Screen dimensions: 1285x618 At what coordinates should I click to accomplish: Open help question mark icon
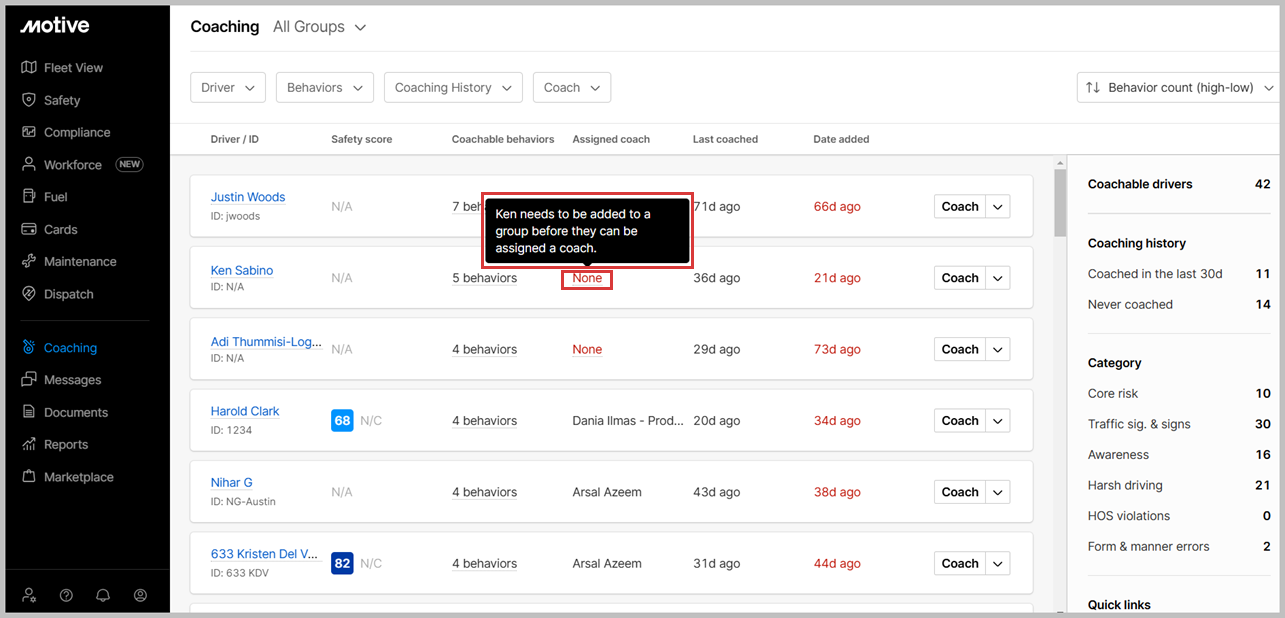pos(66,595)
